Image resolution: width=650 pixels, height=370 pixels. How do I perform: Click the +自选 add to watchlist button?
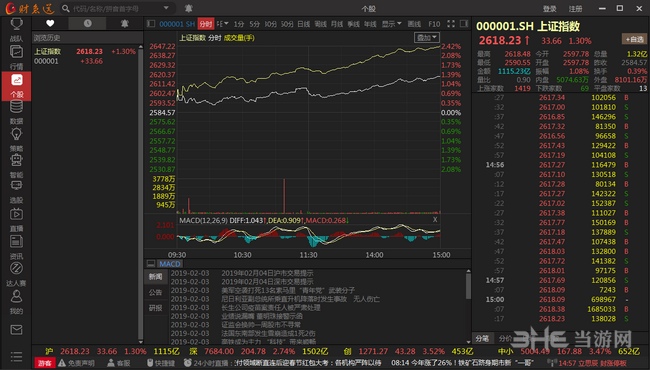[634, 39]
